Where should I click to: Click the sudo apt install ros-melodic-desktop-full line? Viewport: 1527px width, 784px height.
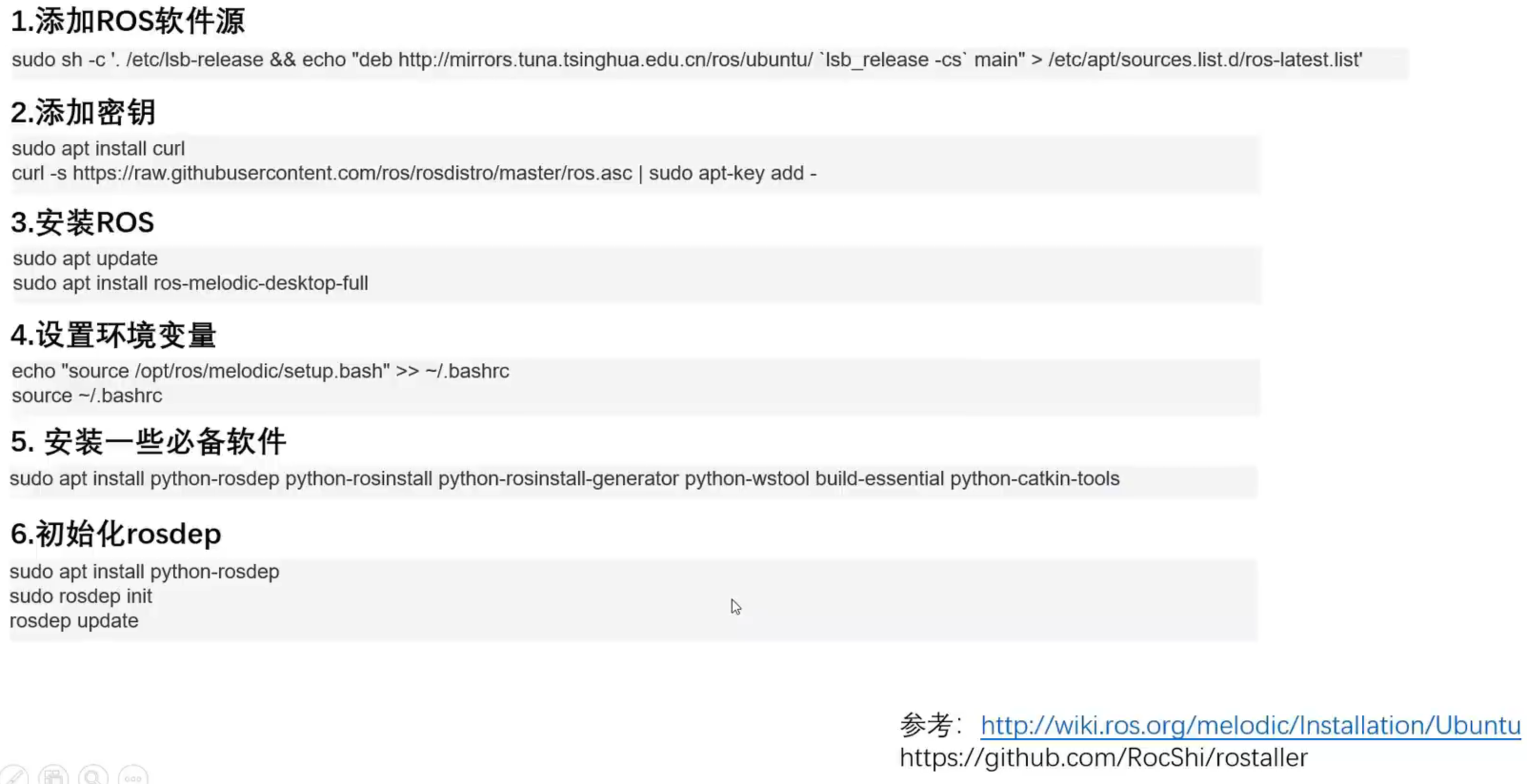coord(191,283)
